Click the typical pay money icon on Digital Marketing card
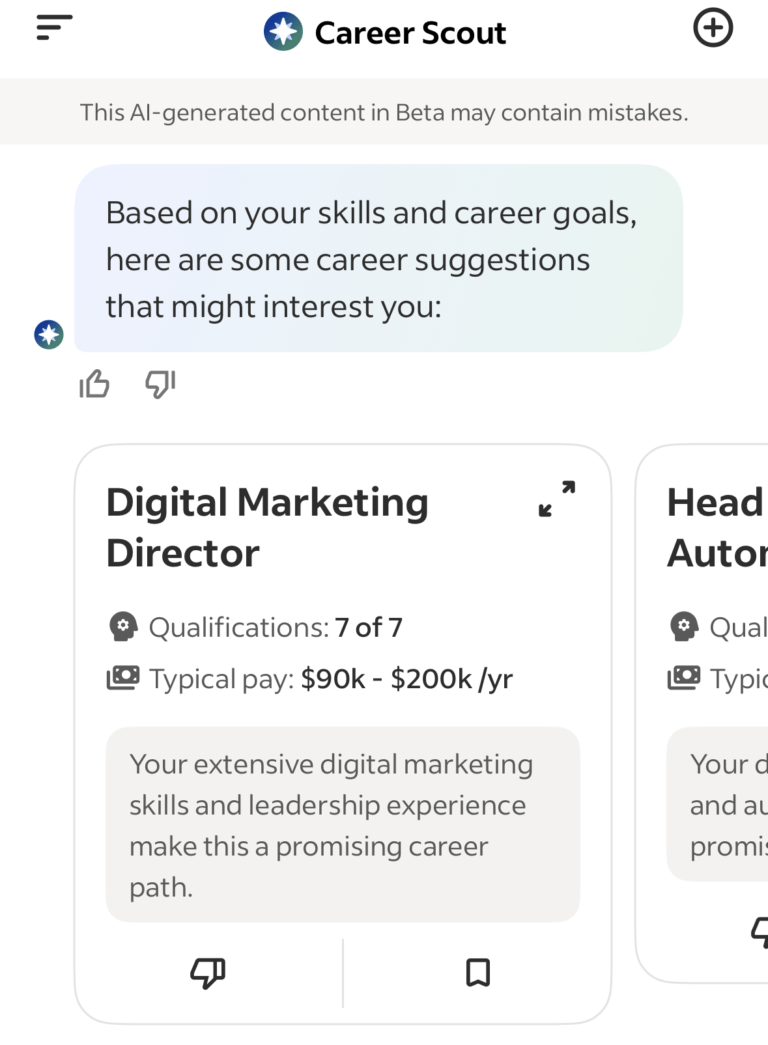The width and height of the screenshot is (768, 1045). [x=122, y=679]
